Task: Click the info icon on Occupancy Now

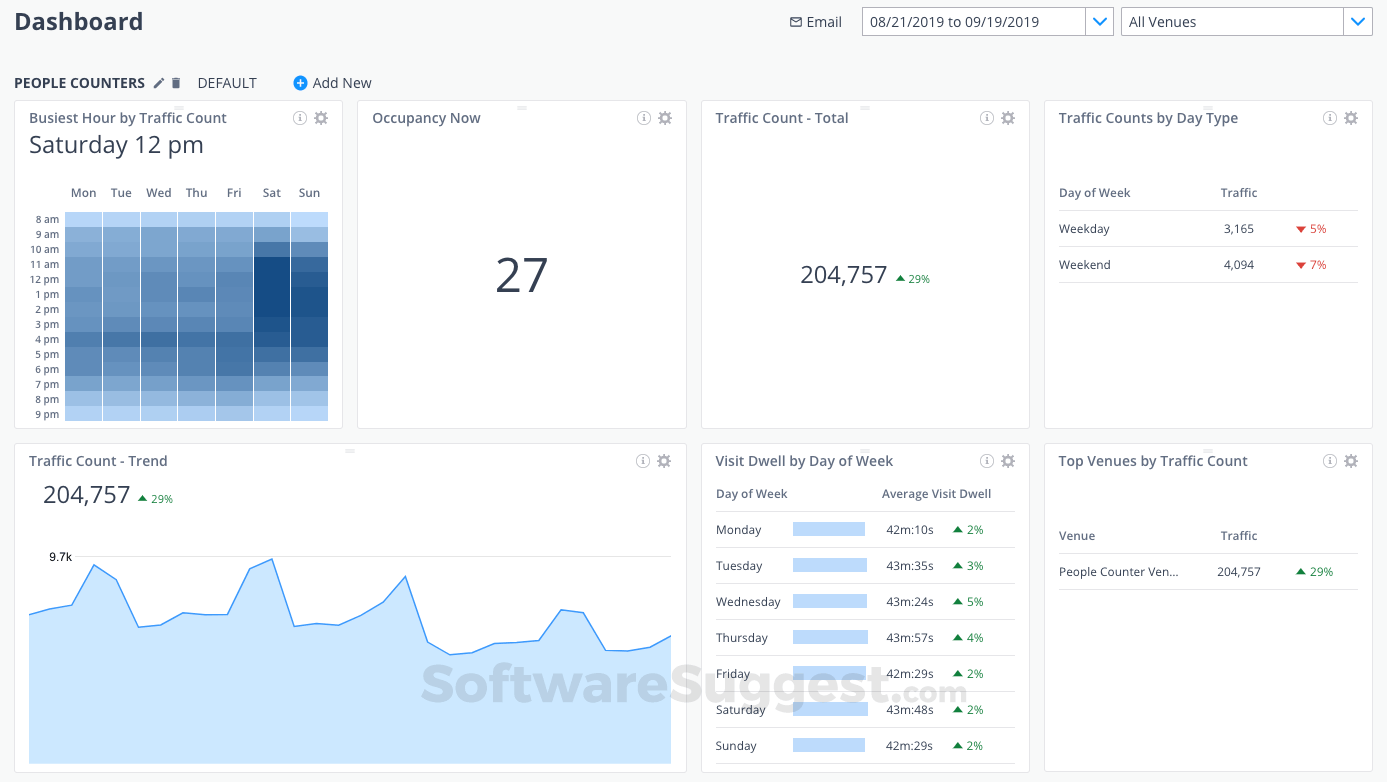Action: (643, 117)
